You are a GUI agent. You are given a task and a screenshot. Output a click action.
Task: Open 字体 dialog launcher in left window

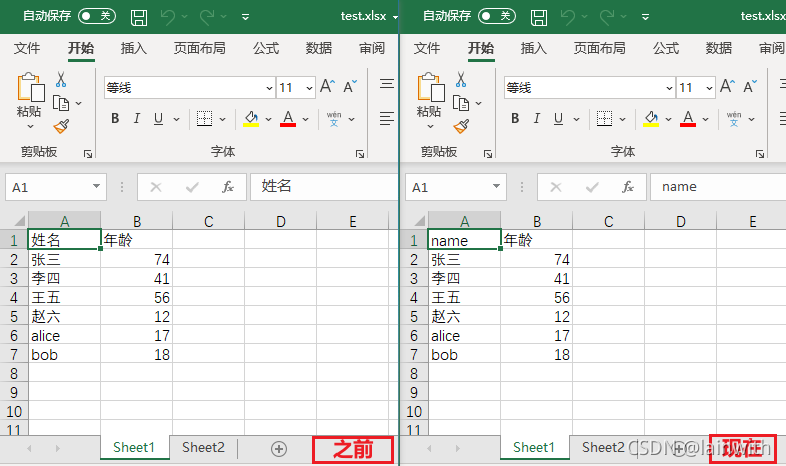[360, 154]
